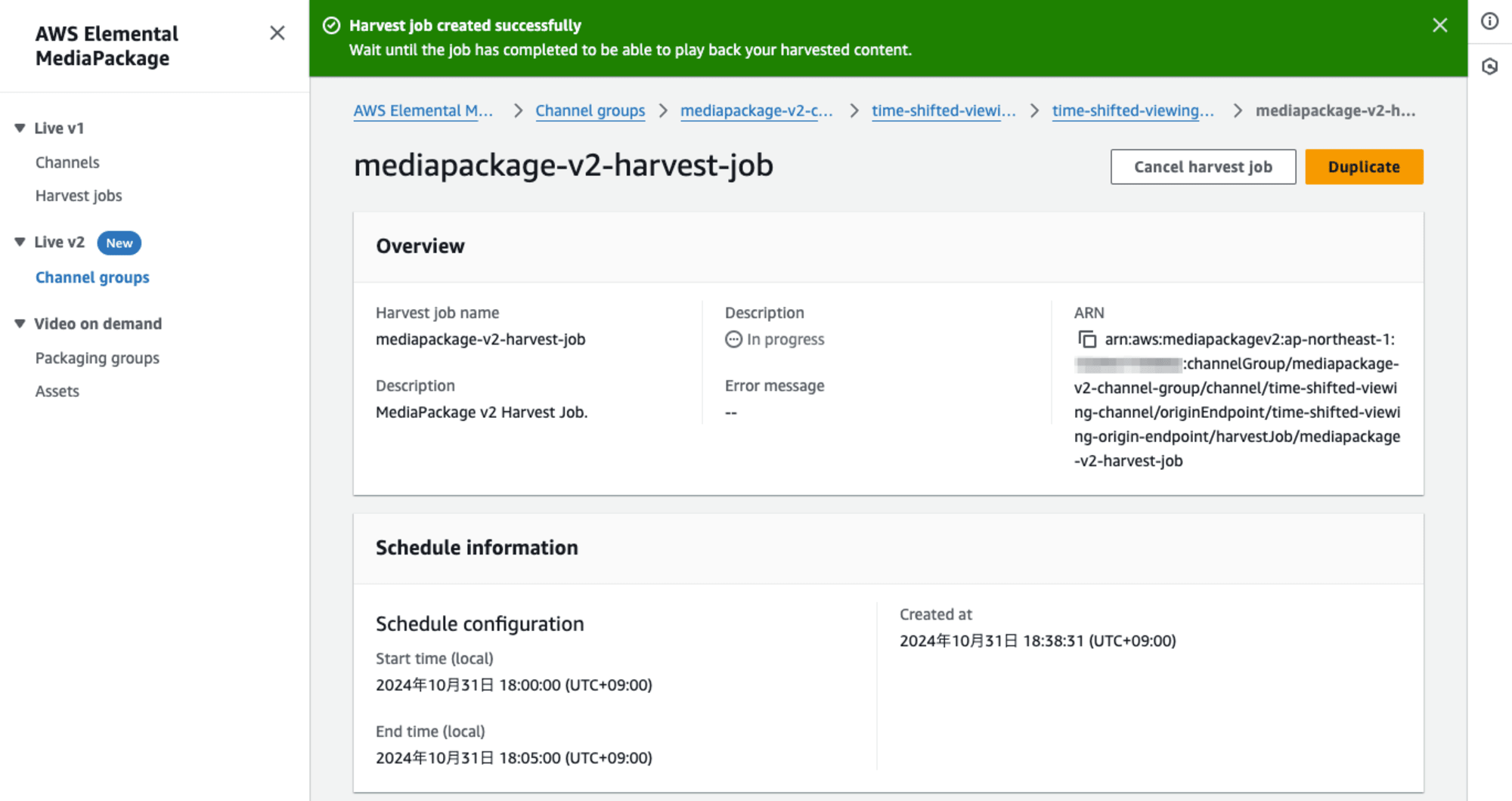Click Cancel harvest job button
Image resolution: width=1512 pixels, height=801 pixels.
(x=1203, y=167)
